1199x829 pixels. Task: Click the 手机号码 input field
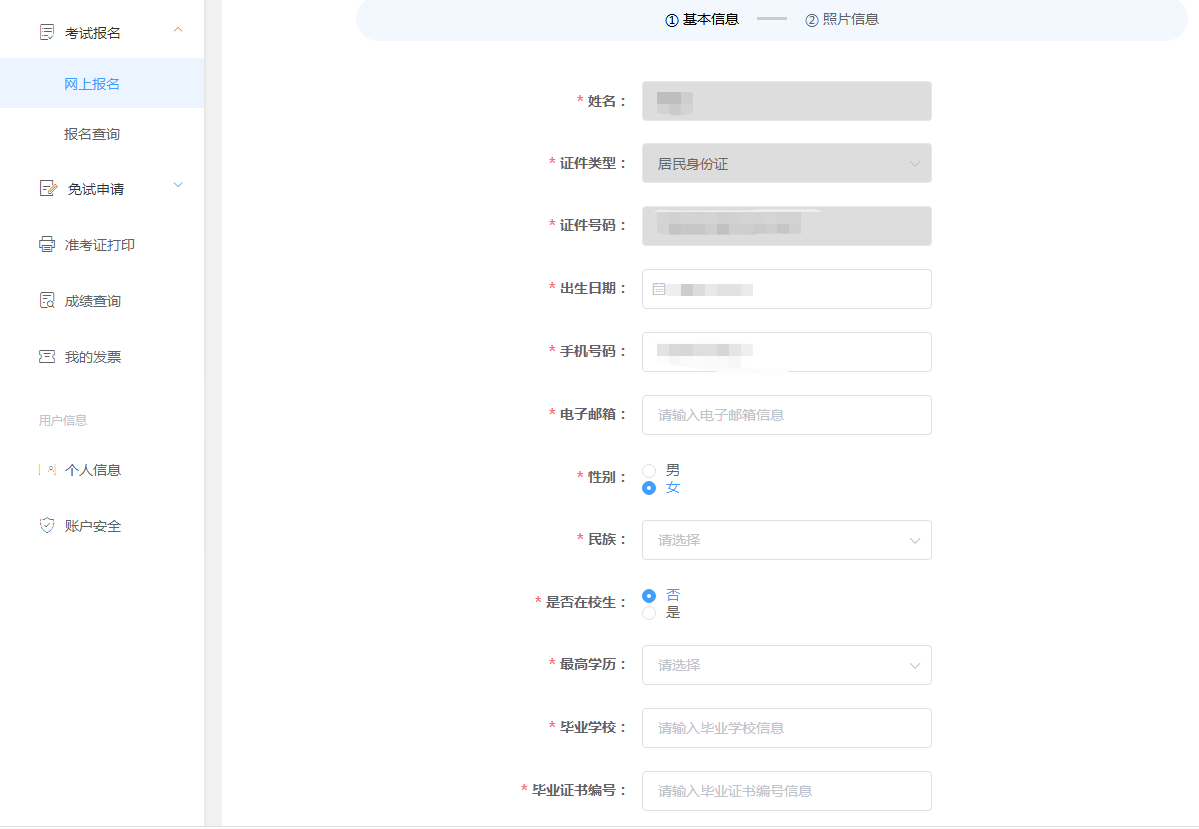[787, 352]
